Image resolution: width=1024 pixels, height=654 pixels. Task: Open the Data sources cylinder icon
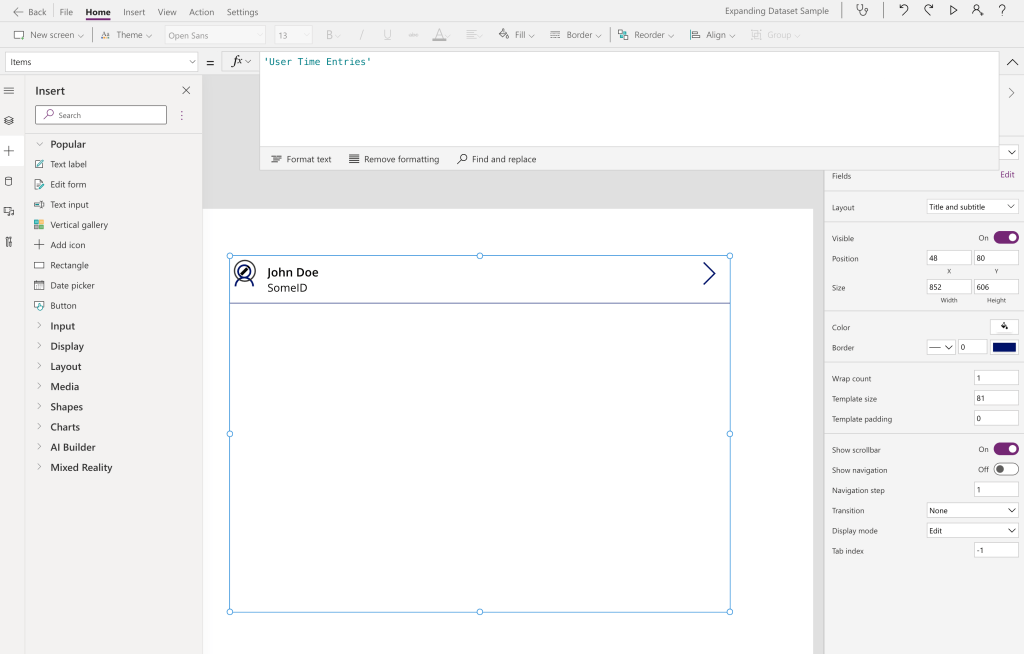click(9, 181)
